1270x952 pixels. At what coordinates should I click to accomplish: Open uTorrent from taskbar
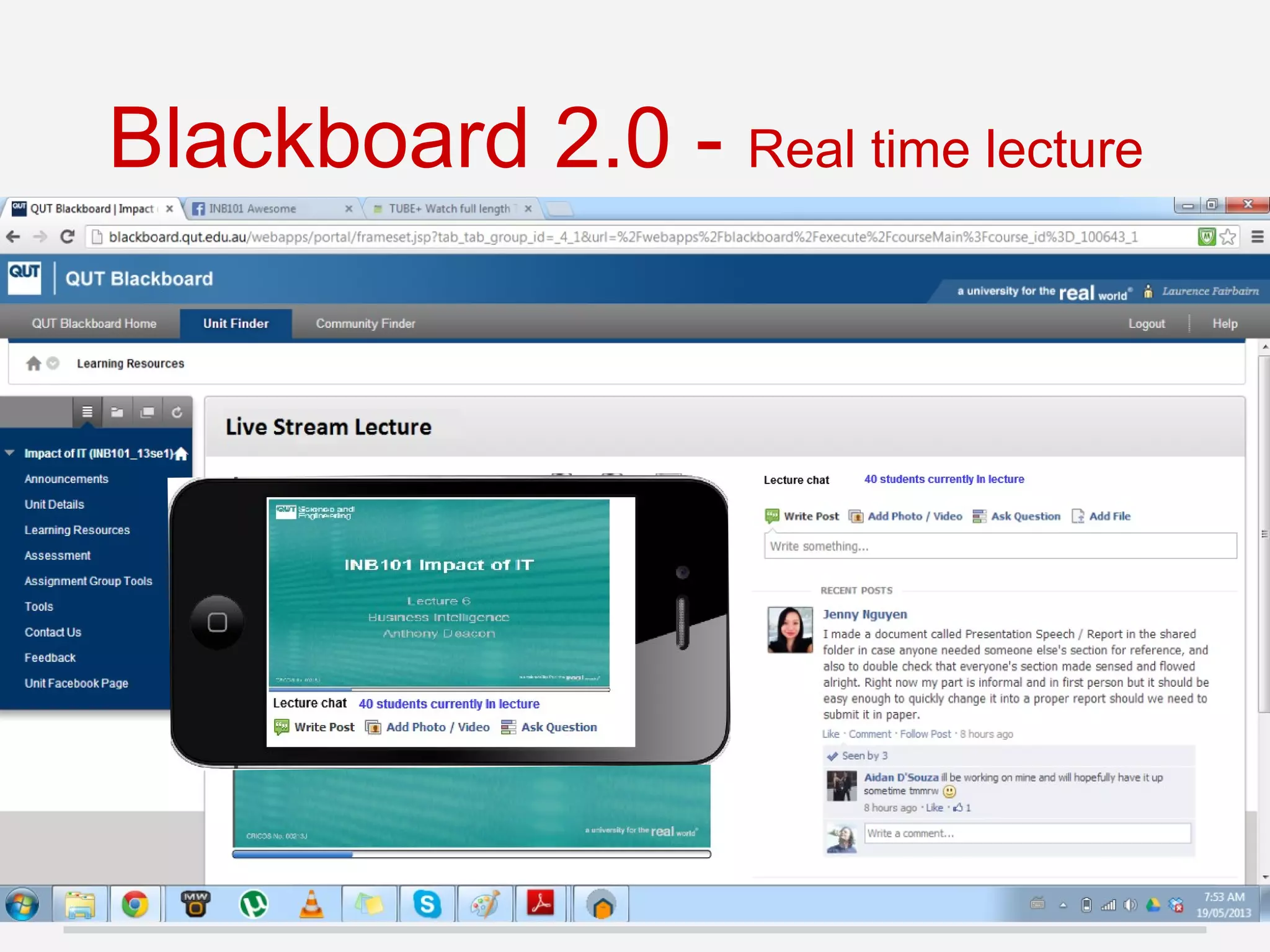254,905
